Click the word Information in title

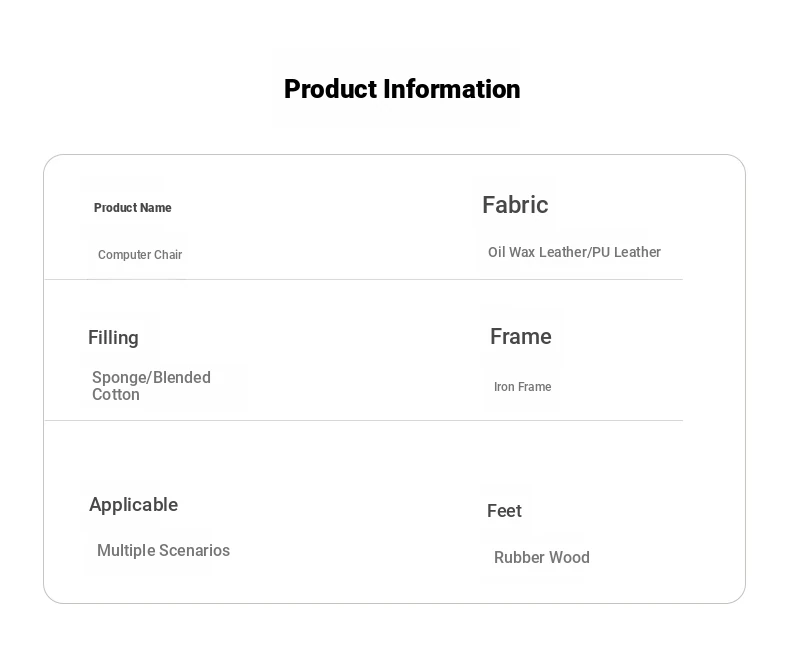click(452, 89)
